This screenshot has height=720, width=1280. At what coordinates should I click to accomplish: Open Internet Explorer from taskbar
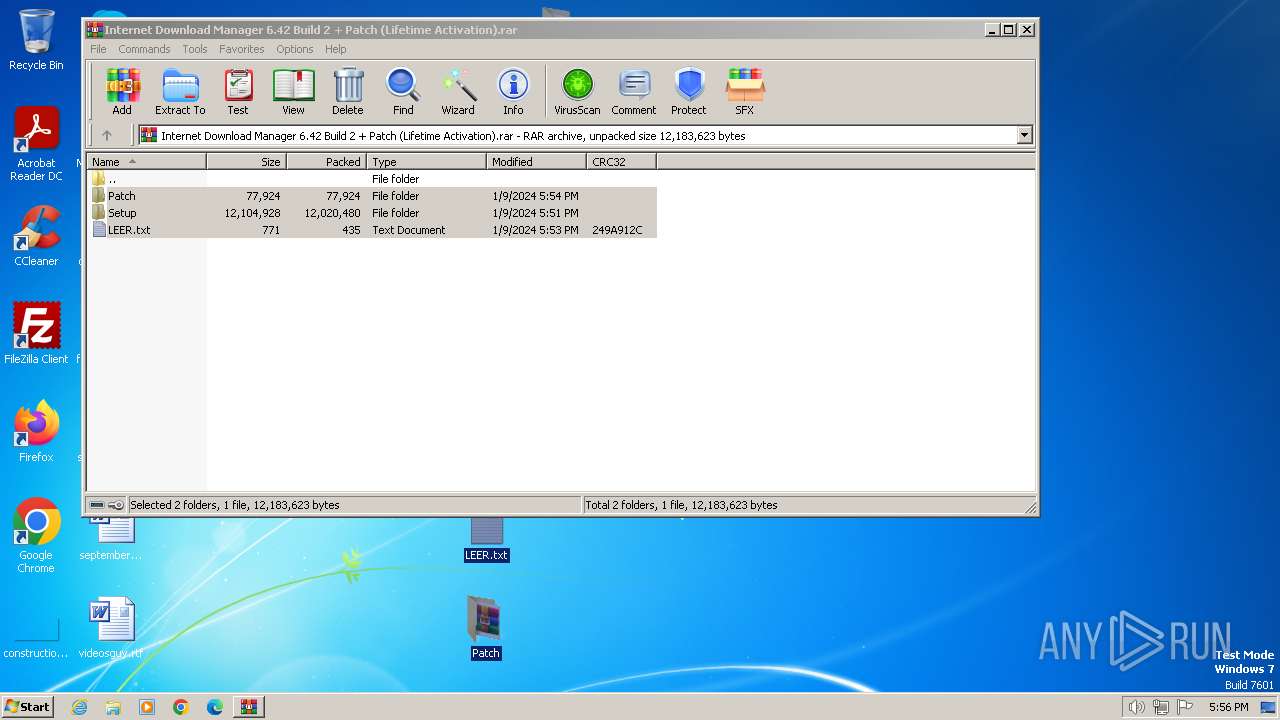80,707
